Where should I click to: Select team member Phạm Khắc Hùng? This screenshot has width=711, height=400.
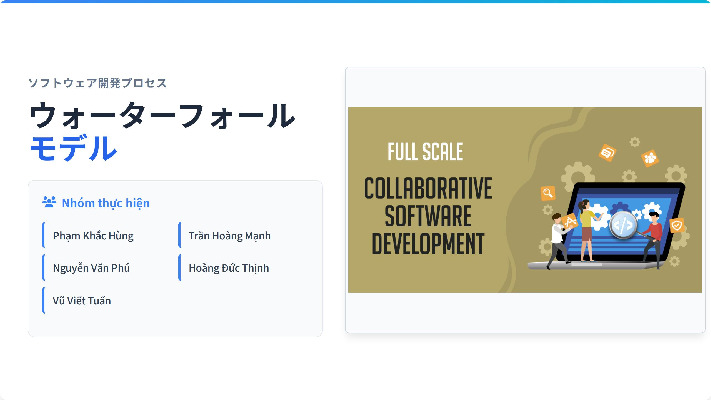93,236
